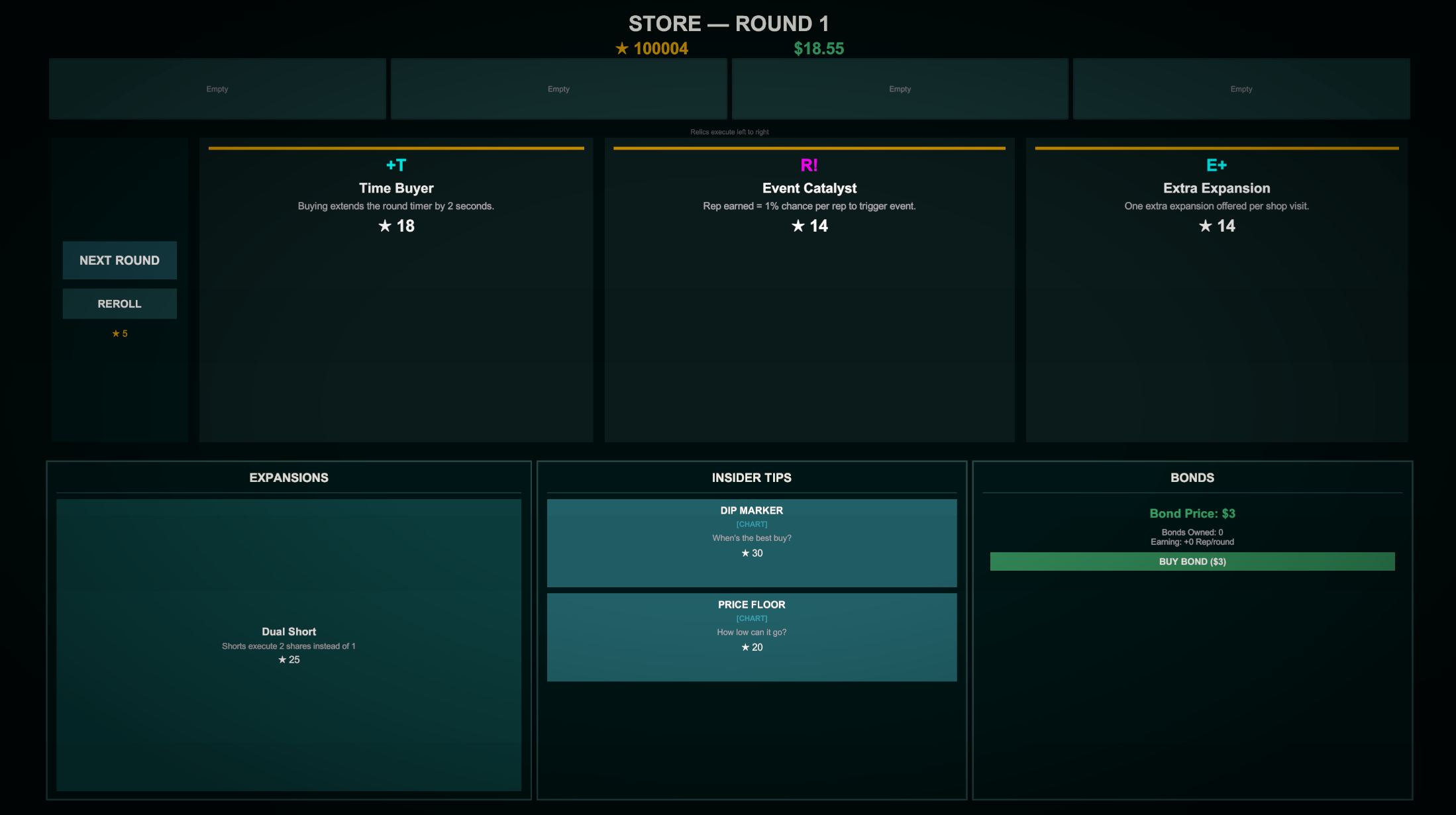The image size is (1456, 815).
Task: Click the star 14 Event Catalyst price
Action: coord(809,226)
